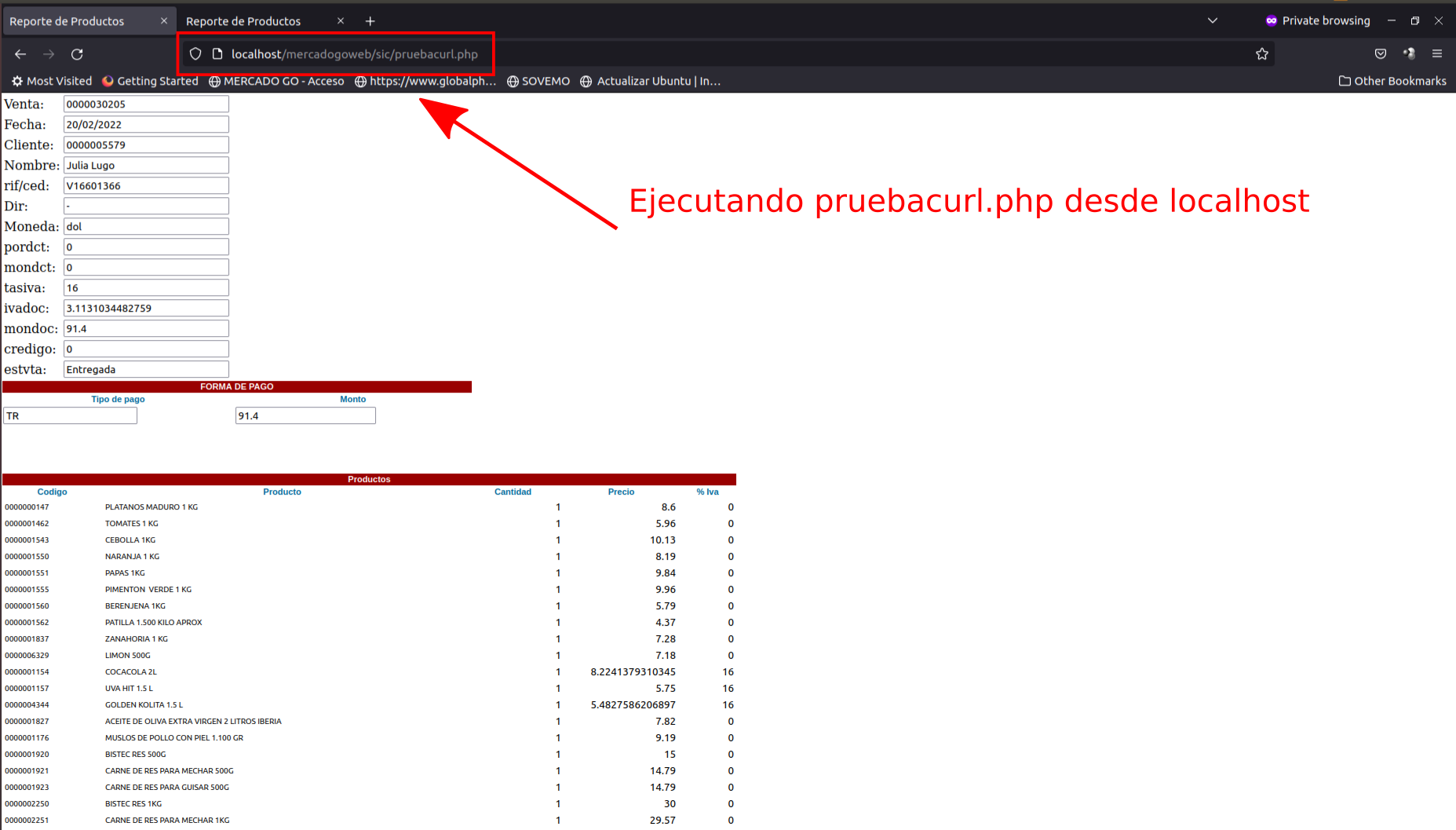
Task: Open the Save to Pocket icon
Action: (1380, 54)
